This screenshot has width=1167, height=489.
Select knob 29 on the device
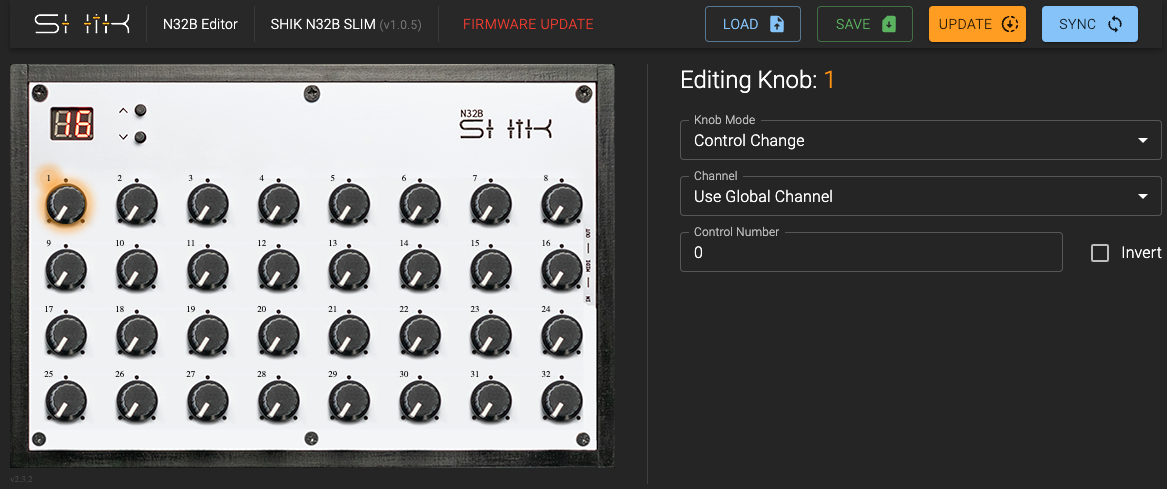pos(350,400)
